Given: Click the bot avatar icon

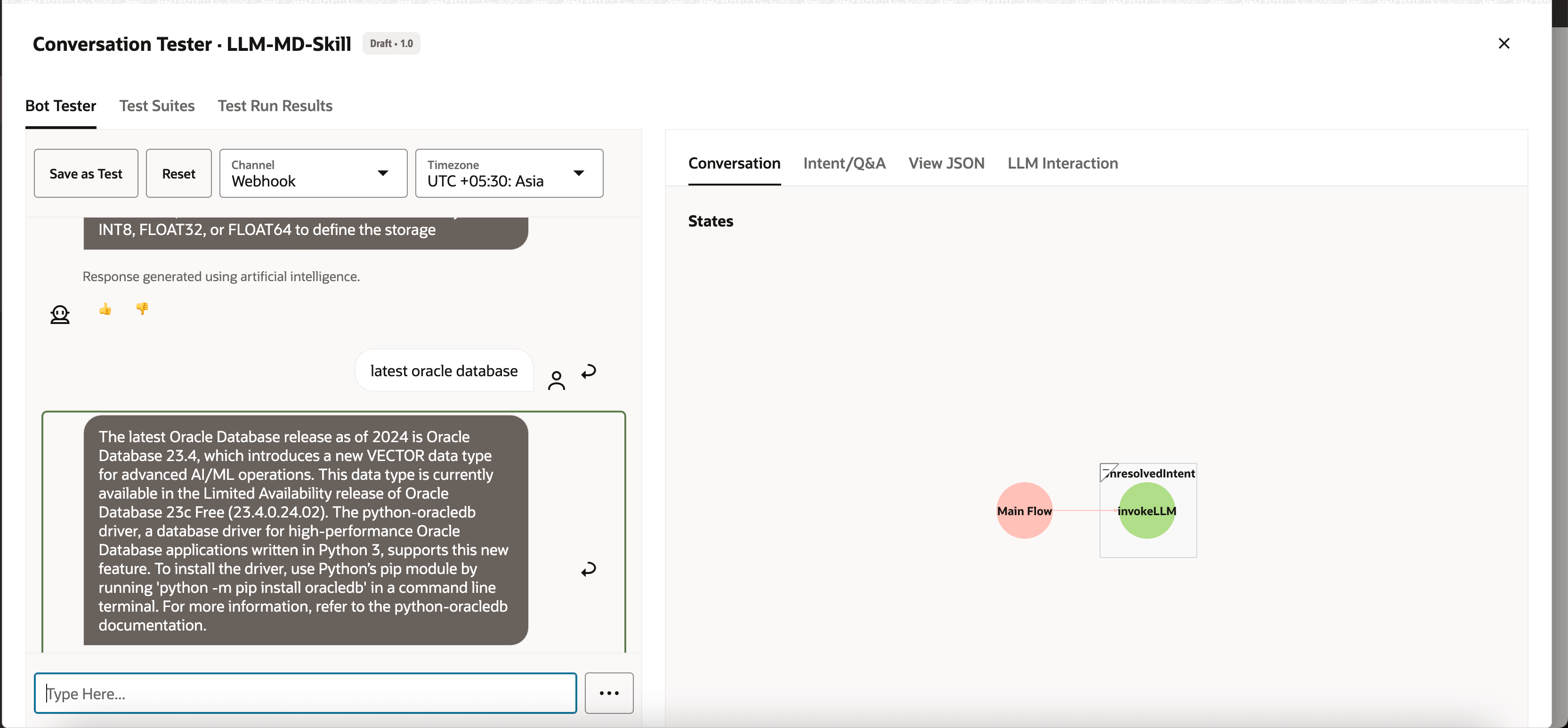Looking at the screenshot, I should coord(60,315).
